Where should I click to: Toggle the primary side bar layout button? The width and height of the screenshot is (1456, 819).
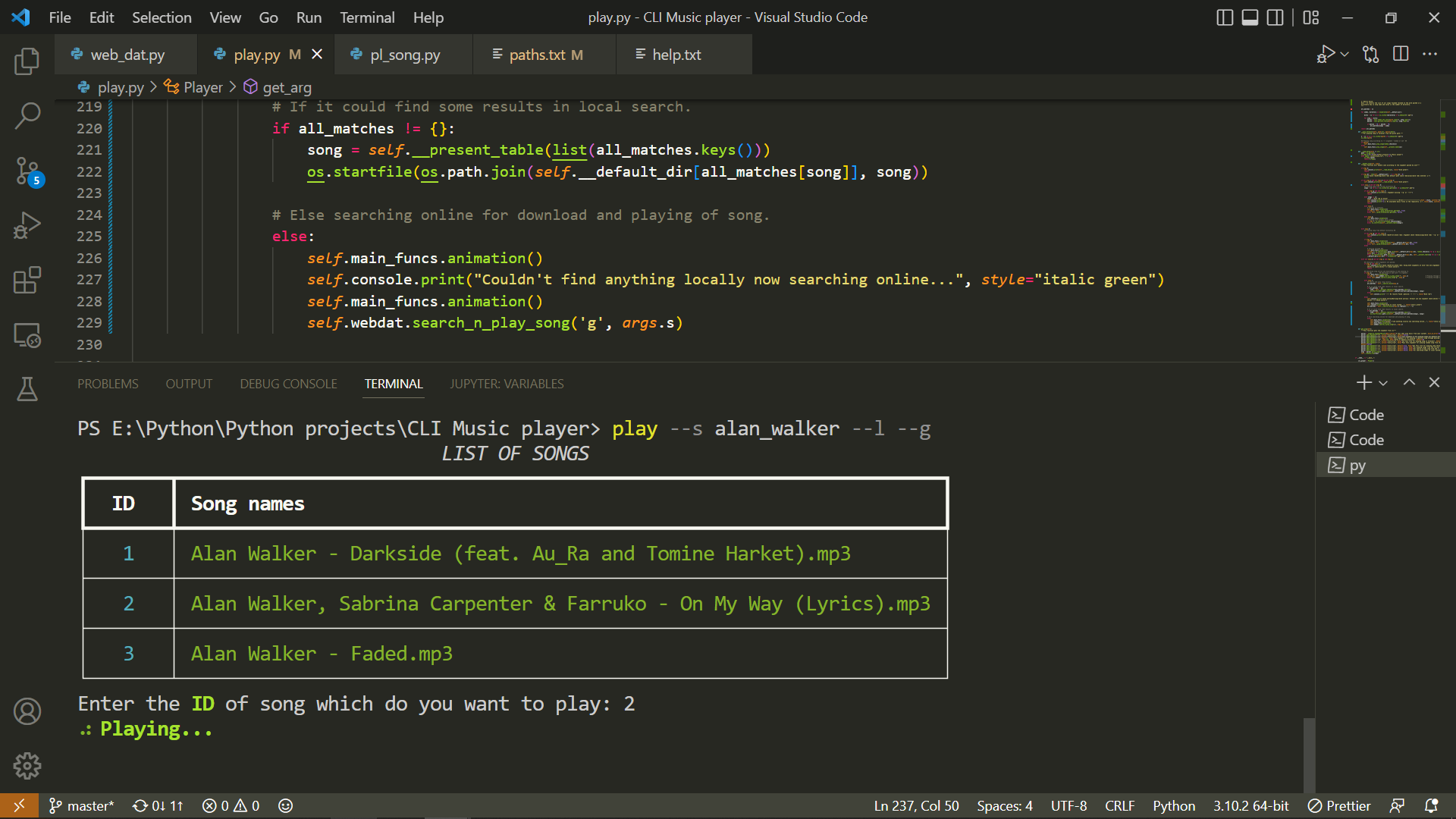[1224, 17]
